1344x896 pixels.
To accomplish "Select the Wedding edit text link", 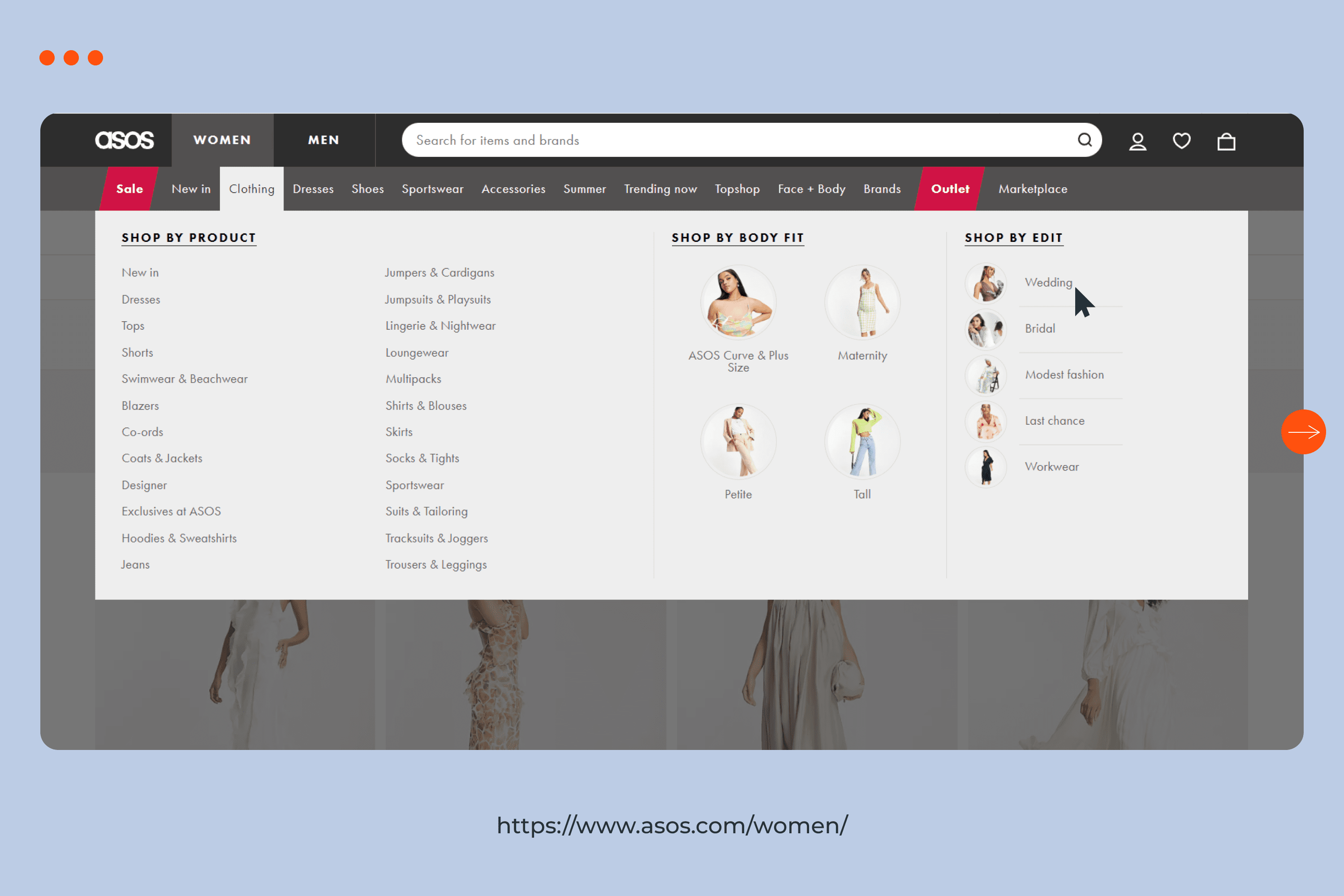I will click(1049, 282).
